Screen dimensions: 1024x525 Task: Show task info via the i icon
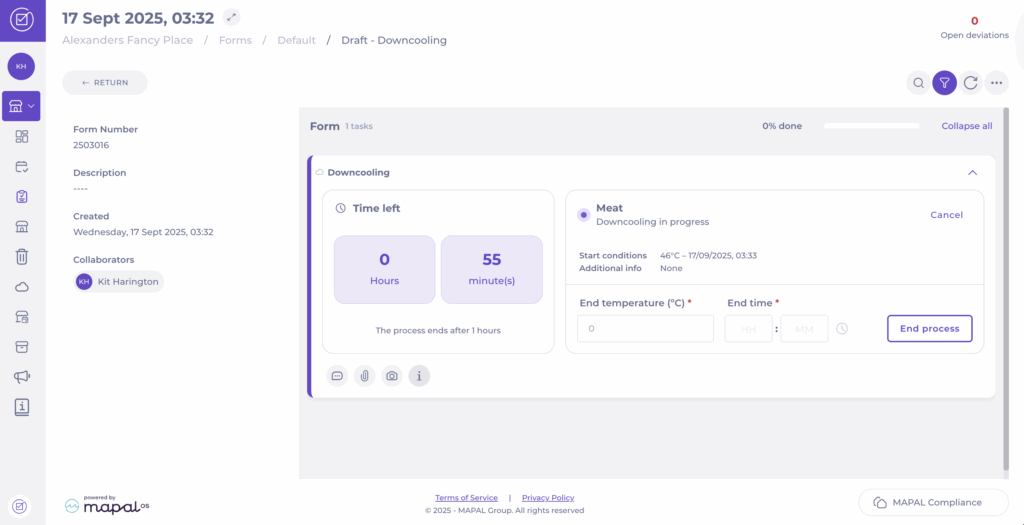(419, 376)
